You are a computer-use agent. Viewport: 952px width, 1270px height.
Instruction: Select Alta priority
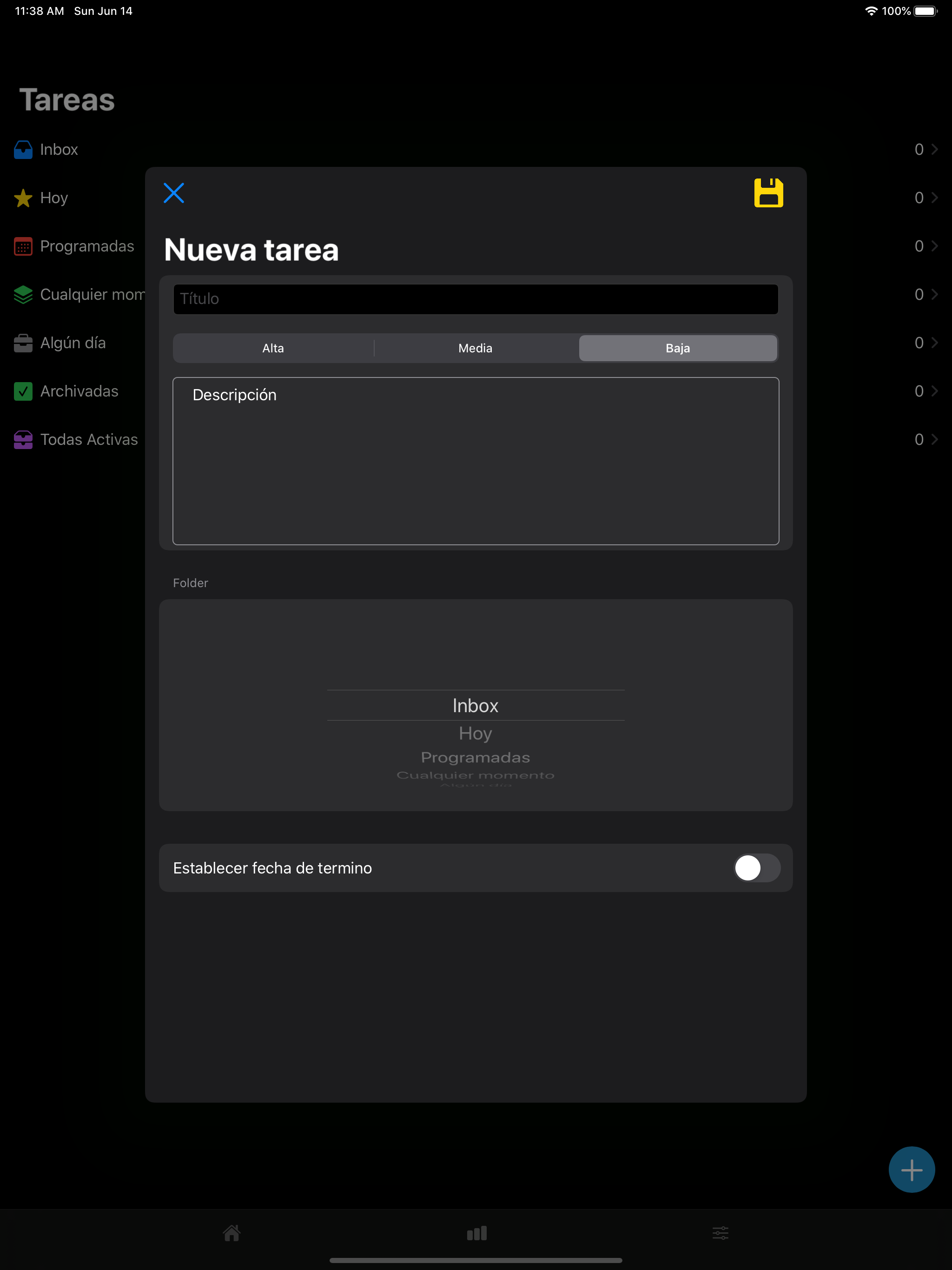273,348
